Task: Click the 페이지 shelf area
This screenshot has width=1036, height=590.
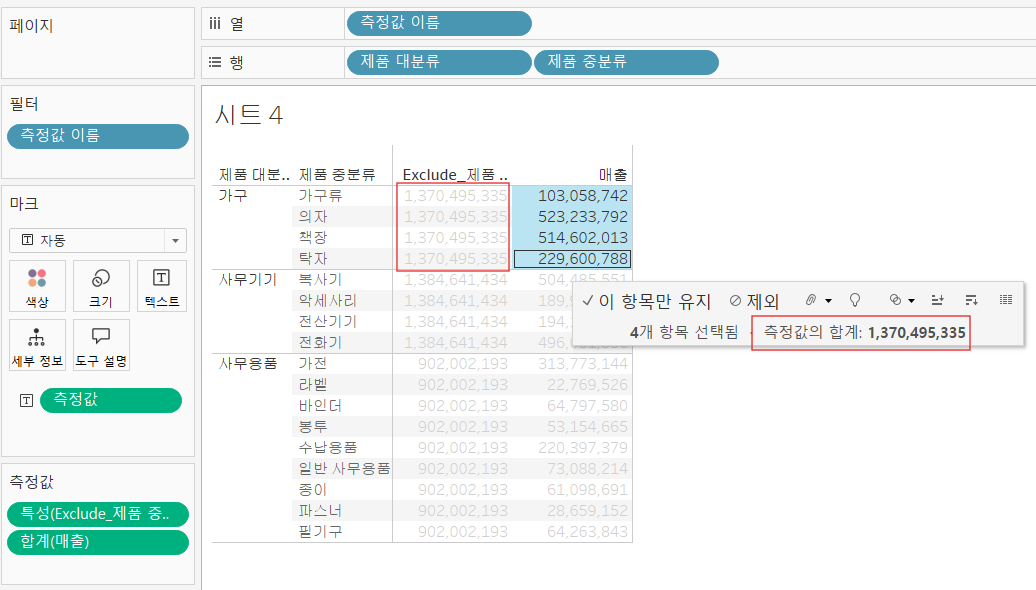Action: (98, 43)
